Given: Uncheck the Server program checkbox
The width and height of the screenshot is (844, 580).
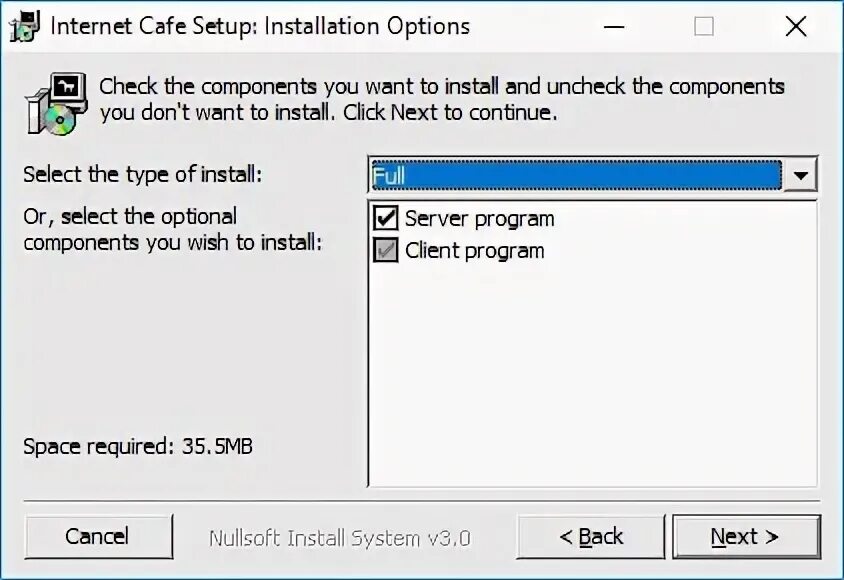Looking at the screenshot, I should point(385,218).
